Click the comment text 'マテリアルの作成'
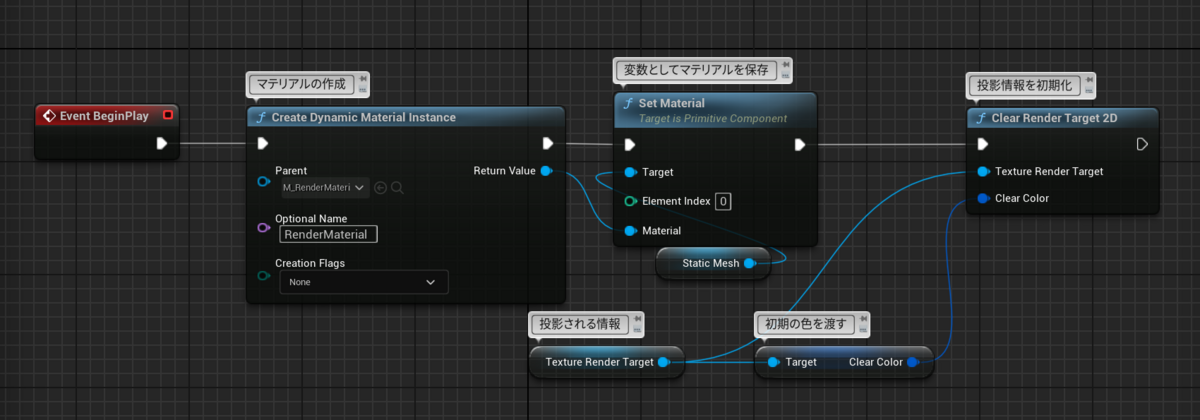Screen dimensions: 1200x420 [x=302, y=84]
